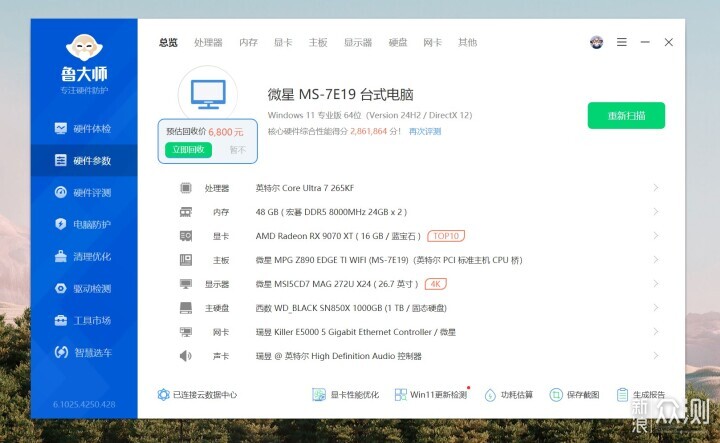Screen dimensions: 720x443
Task: Click the score 2,861,864 value
Action: 369,131
